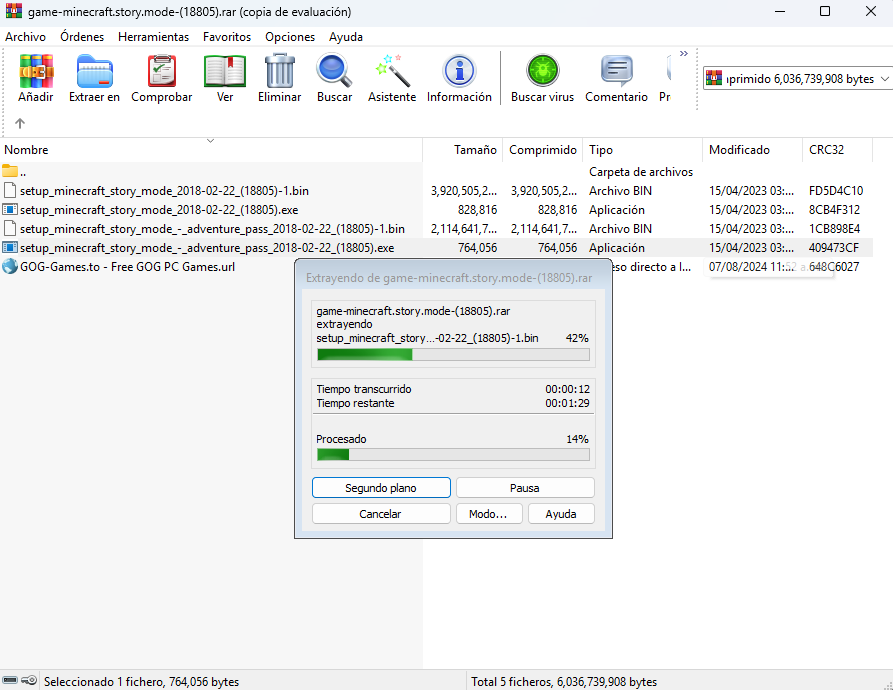Select GOG-Games.to - Free GOG PC Games.url

[127, 266]
